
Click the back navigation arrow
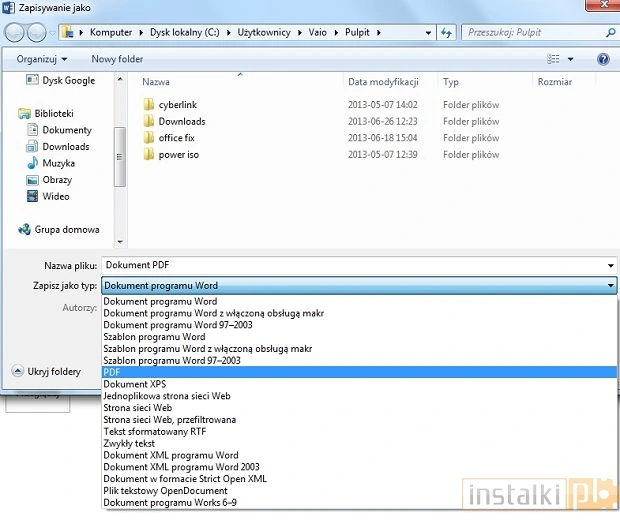tap(16, 32)
